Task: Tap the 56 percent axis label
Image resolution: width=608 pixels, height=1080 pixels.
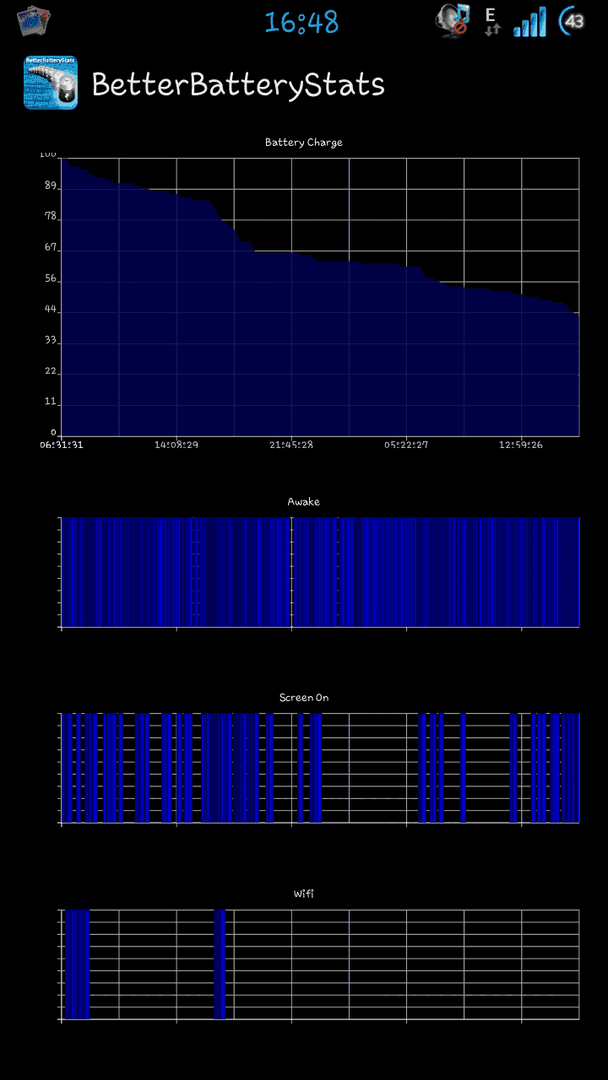Action: [49, 280]
